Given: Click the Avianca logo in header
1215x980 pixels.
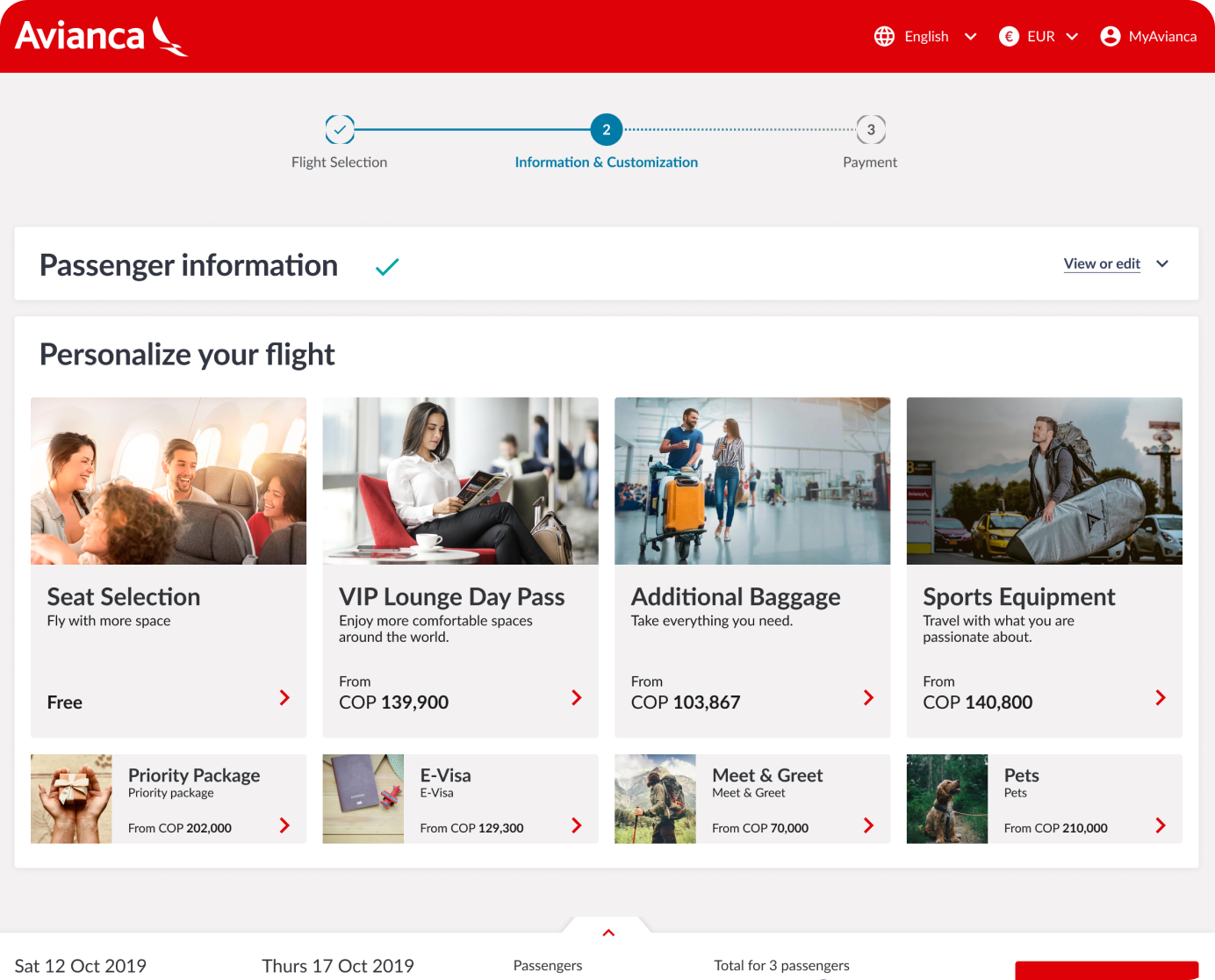Looking at the screenshot, I should tap(101, 36).
